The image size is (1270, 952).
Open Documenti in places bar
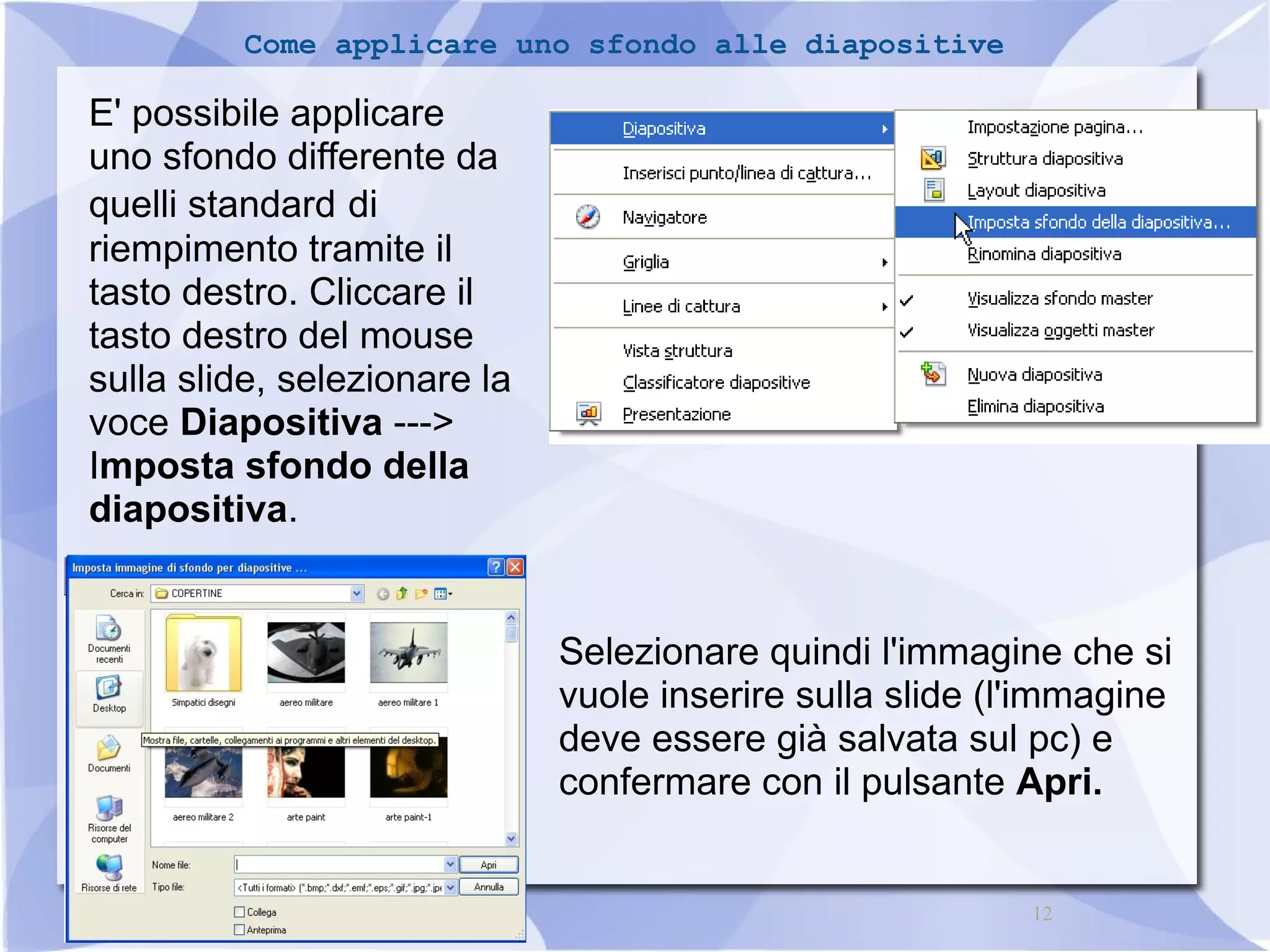pos(109,754)
